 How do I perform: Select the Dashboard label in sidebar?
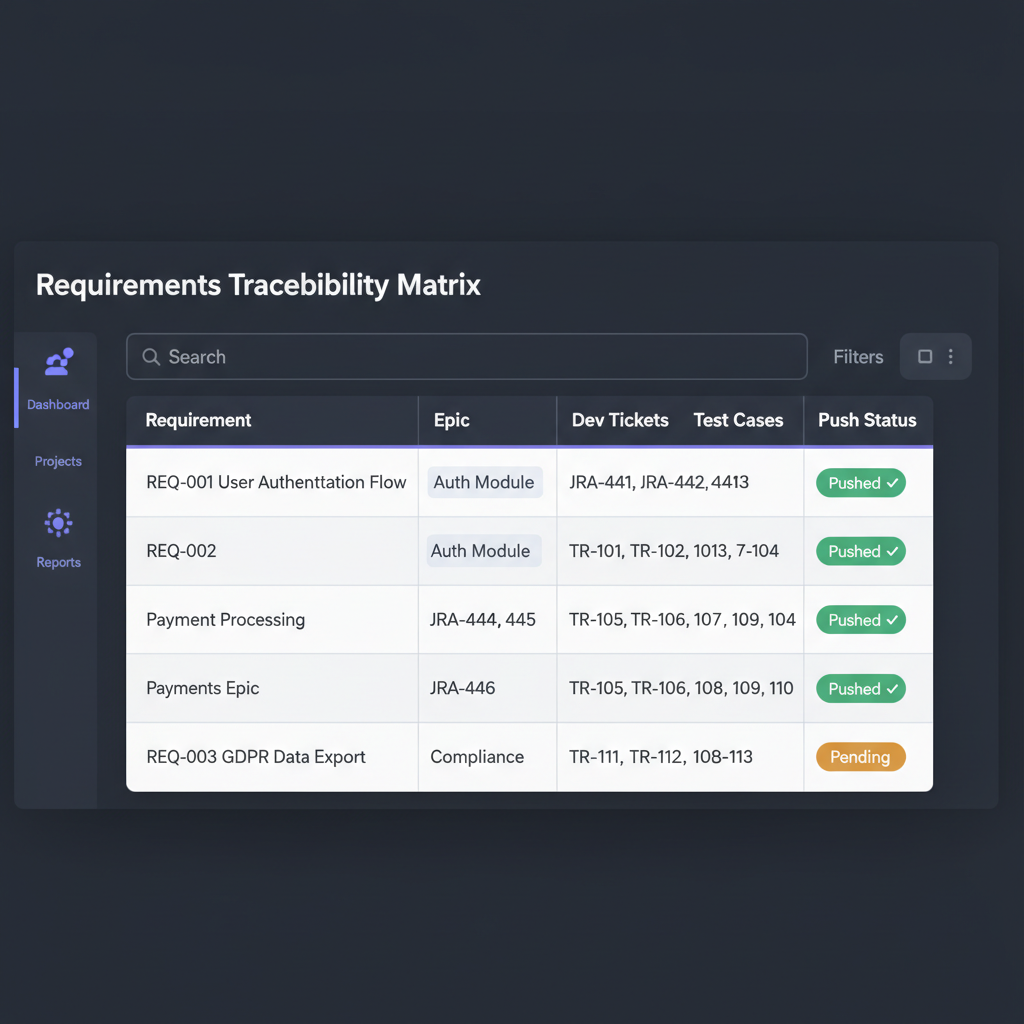tap(58, 404)
